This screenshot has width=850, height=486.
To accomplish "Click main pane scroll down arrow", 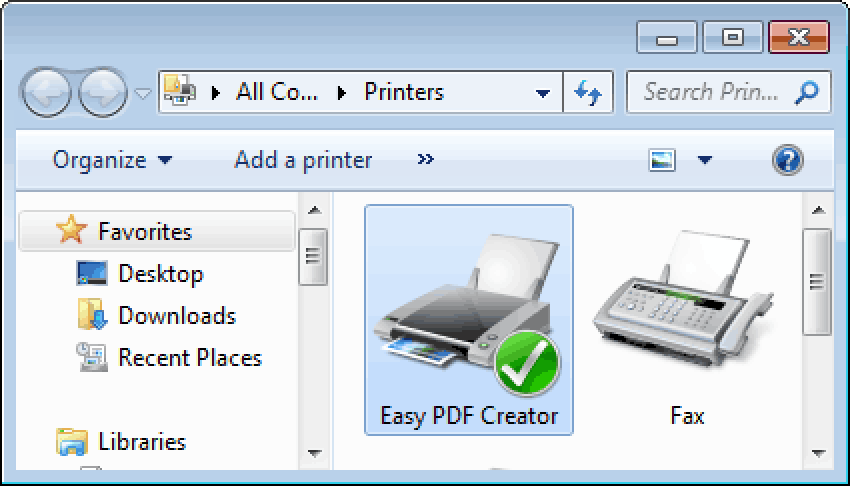I will point(819,453).
